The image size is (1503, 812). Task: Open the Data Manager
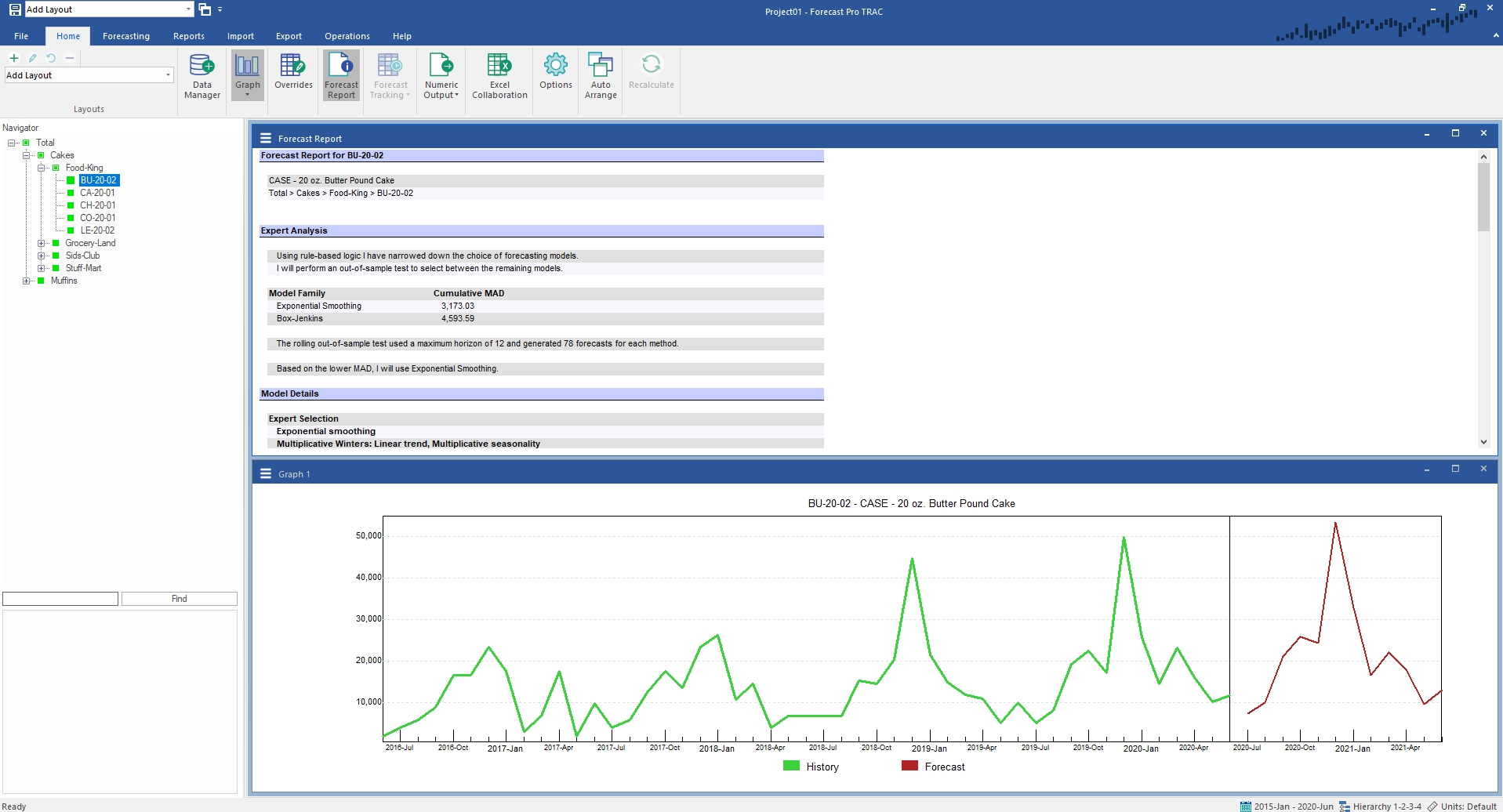click(x=201, y=76)
